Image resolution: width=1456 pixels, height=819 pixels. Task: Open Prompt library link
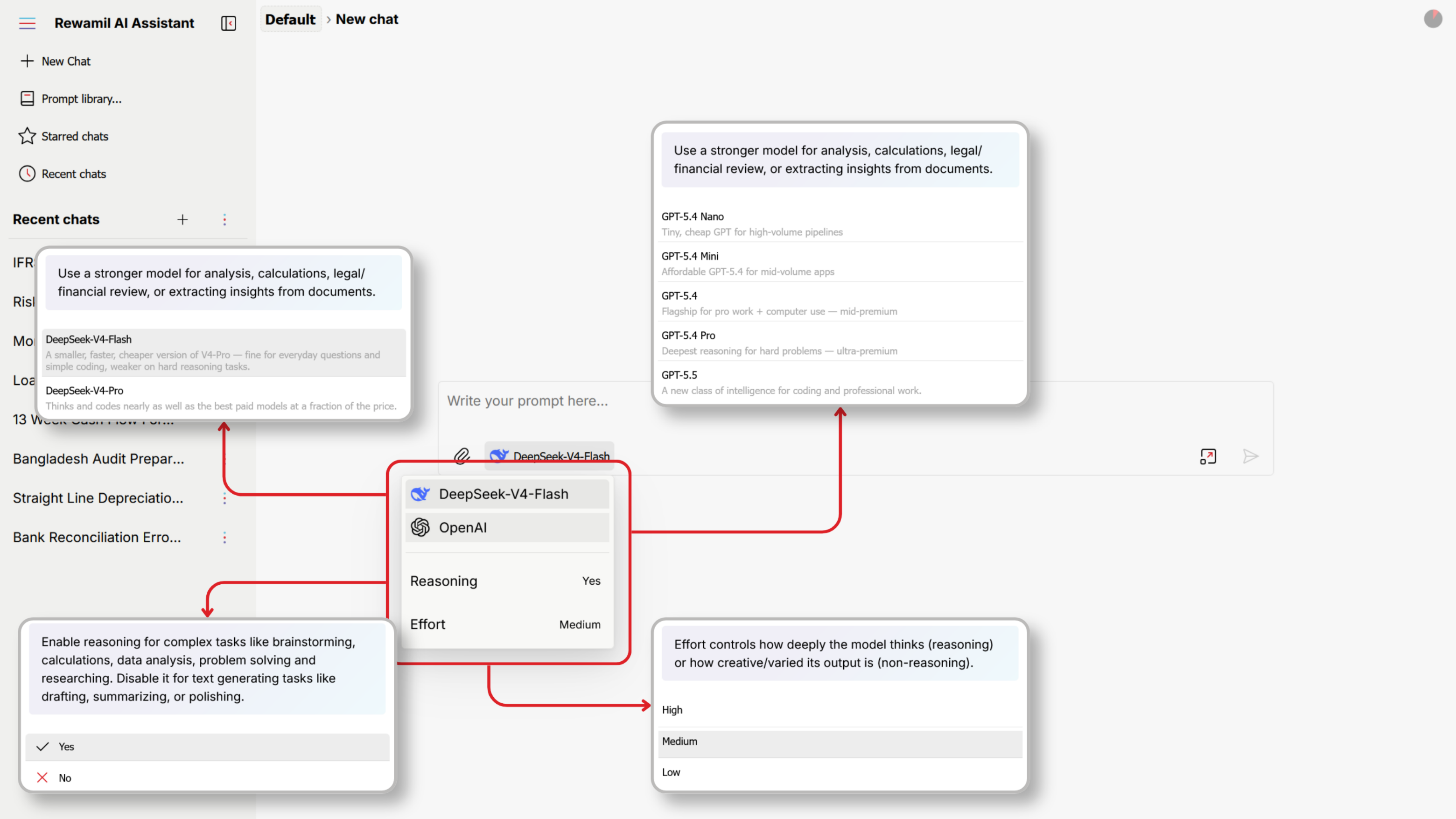pyautogui.click(x=81, y=99)
